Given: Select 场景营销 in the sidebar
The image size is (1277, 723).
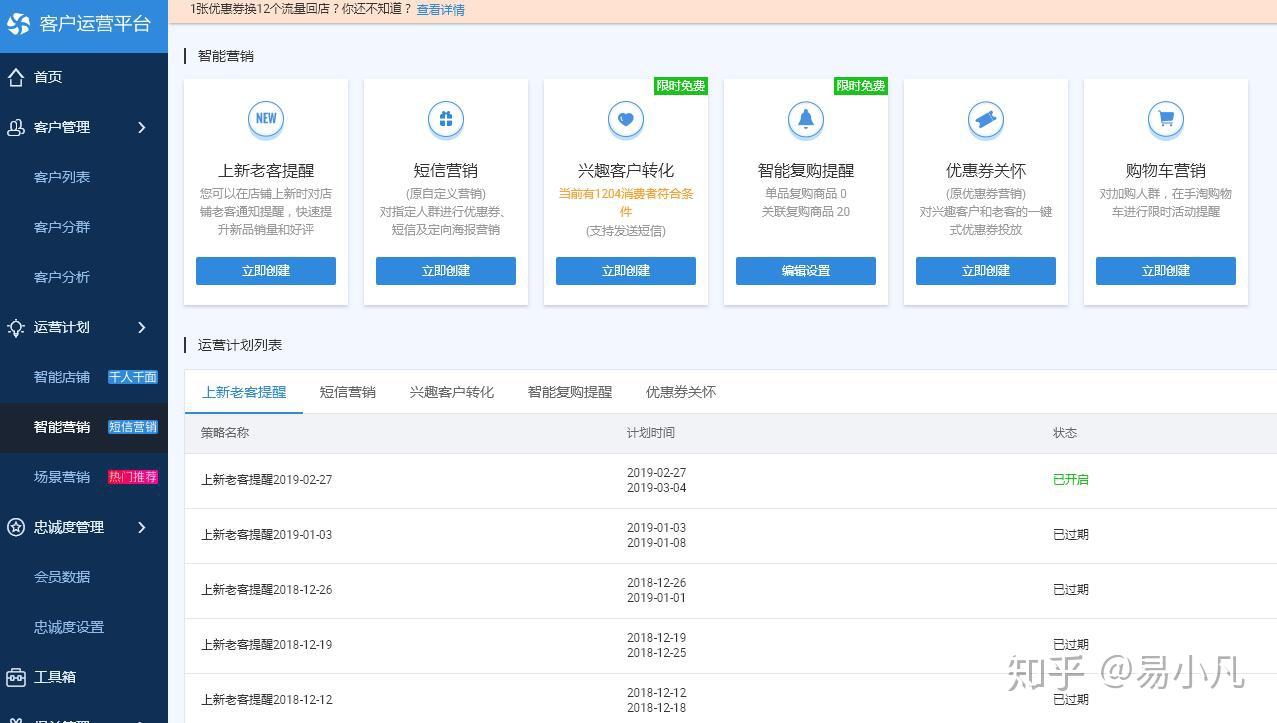Looking at the screenshot, I should click(62, 477).
